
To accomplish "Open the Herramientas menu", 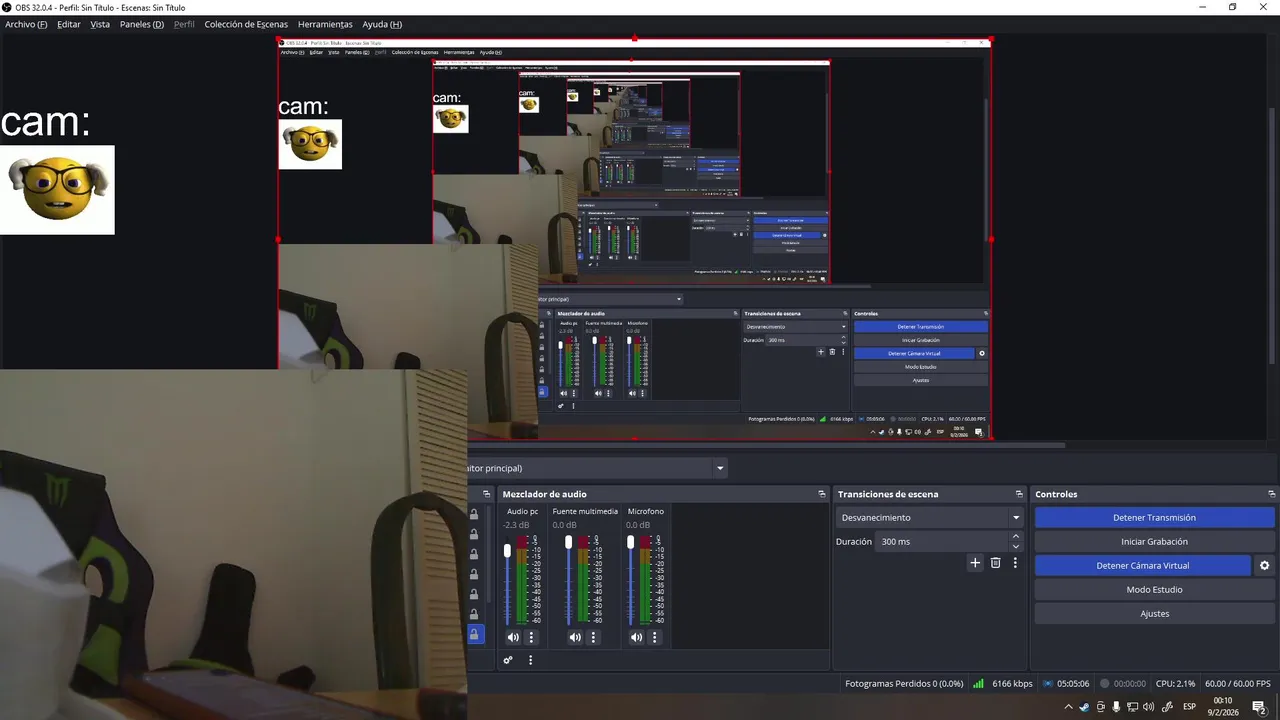I will [325, 24].
